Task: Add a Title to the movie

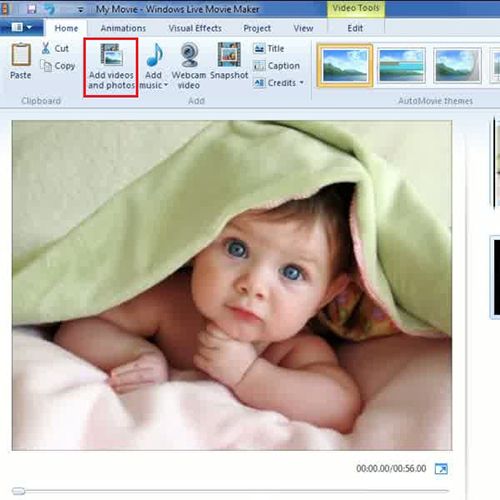Action: tap(269, 49)
